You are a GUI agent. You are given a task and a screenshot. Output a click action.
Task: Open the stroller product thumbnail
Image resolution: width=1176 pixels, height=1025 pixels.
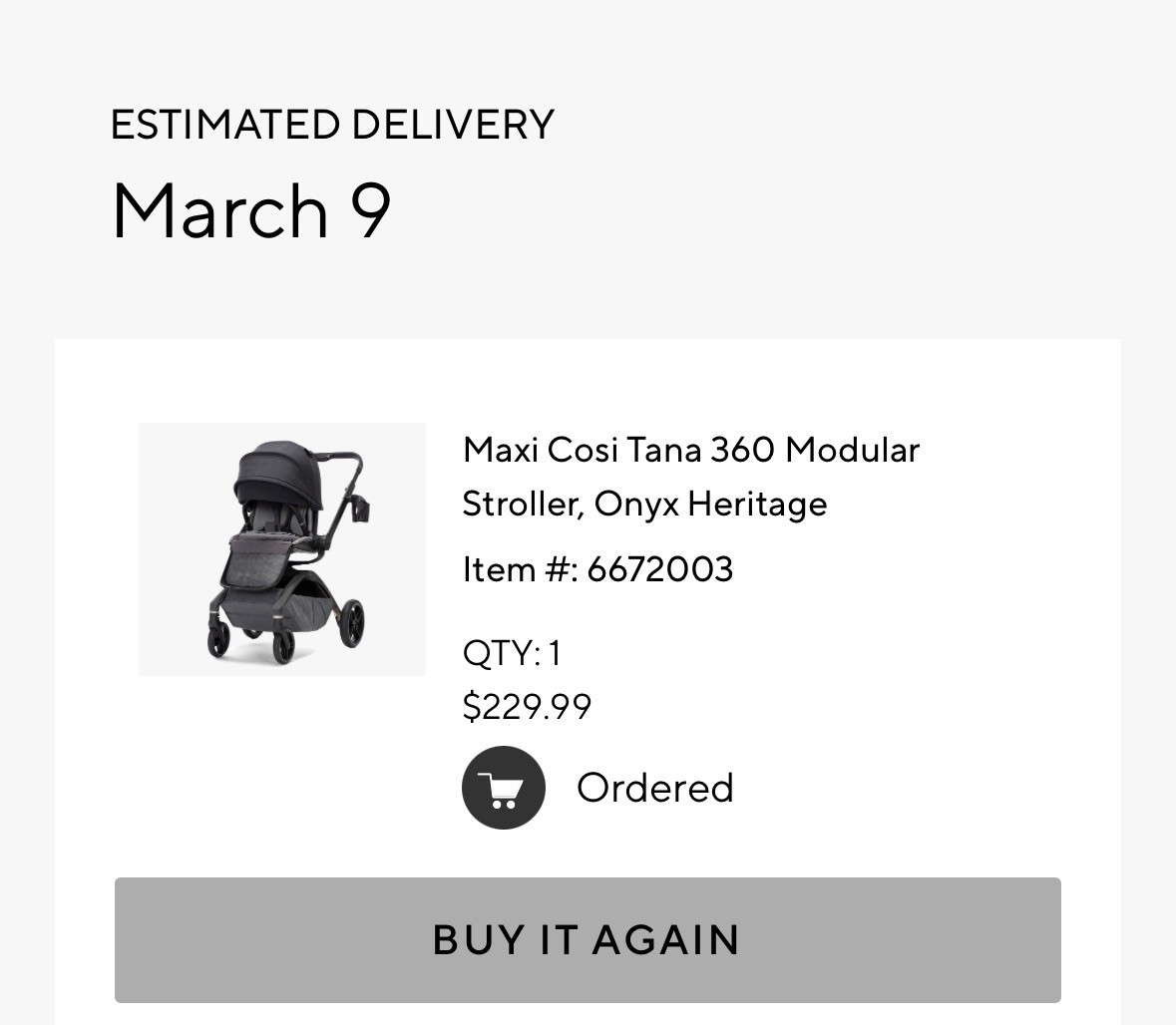pos(282,549)
